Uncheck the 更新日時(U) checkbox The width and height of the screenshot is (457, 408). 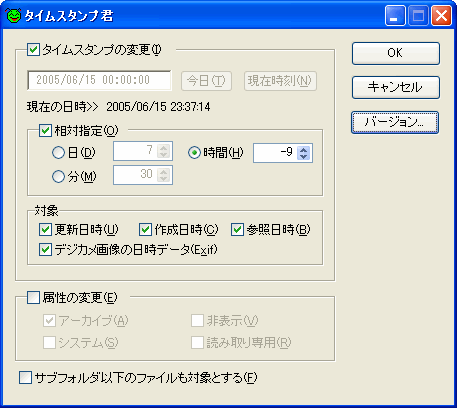tap(45, 230)
